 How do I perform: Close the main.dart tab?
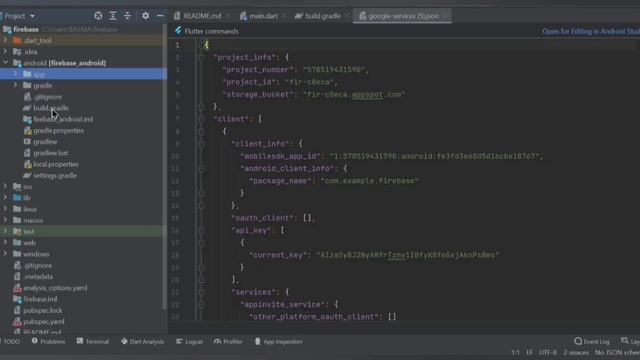[x=284, y=16]
